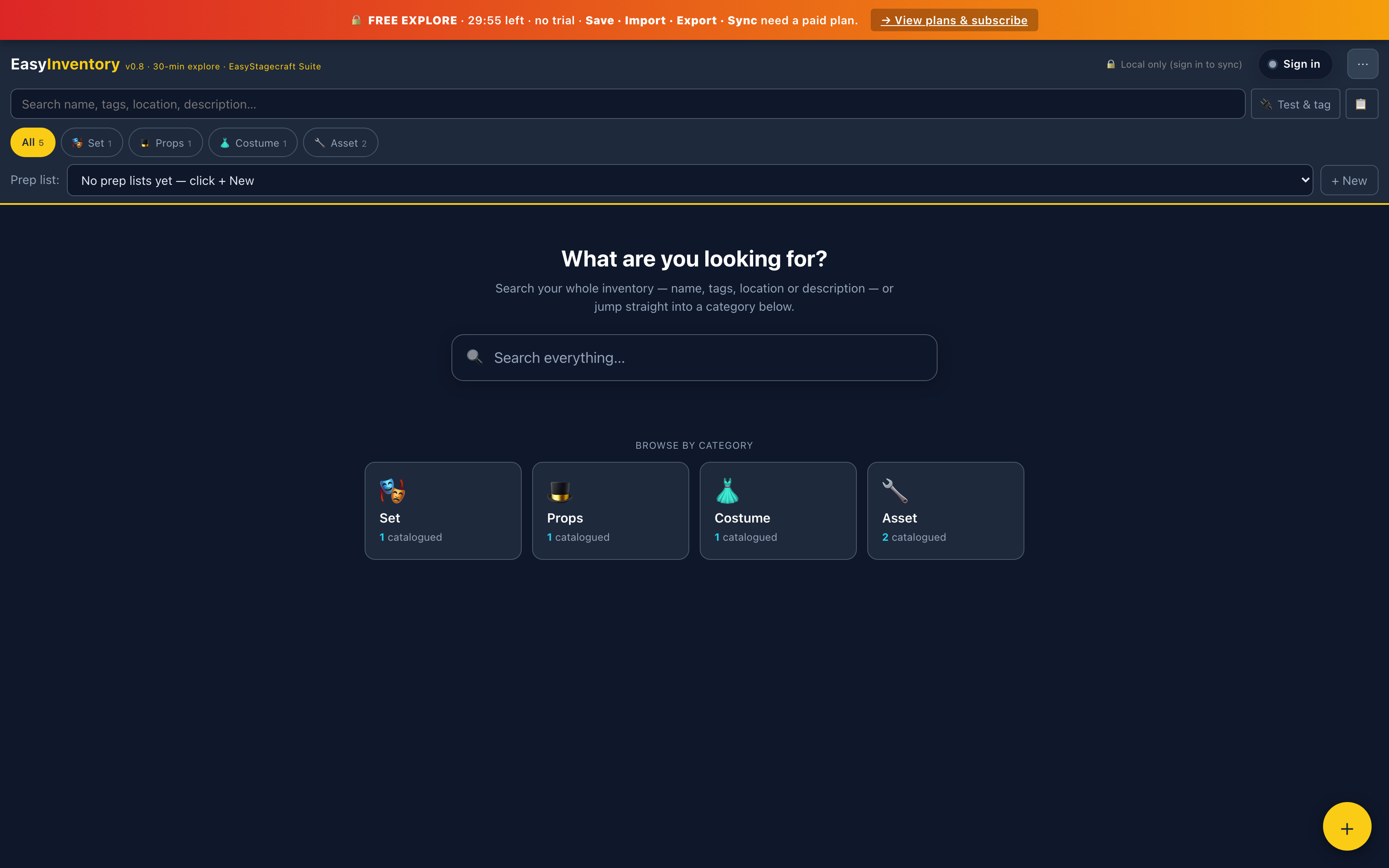Open the Asset category card
Screen dimensions: 1389x868
point(946,511)
